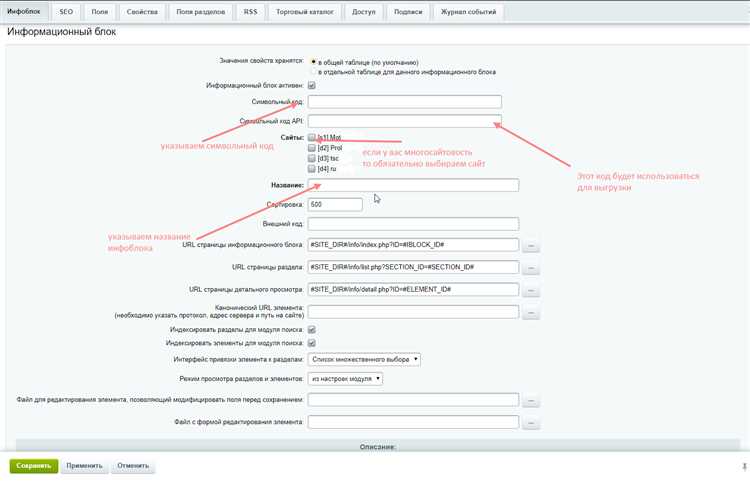Open the Поля разделов tab
750x481 pixels.
[x=200, y=11]
